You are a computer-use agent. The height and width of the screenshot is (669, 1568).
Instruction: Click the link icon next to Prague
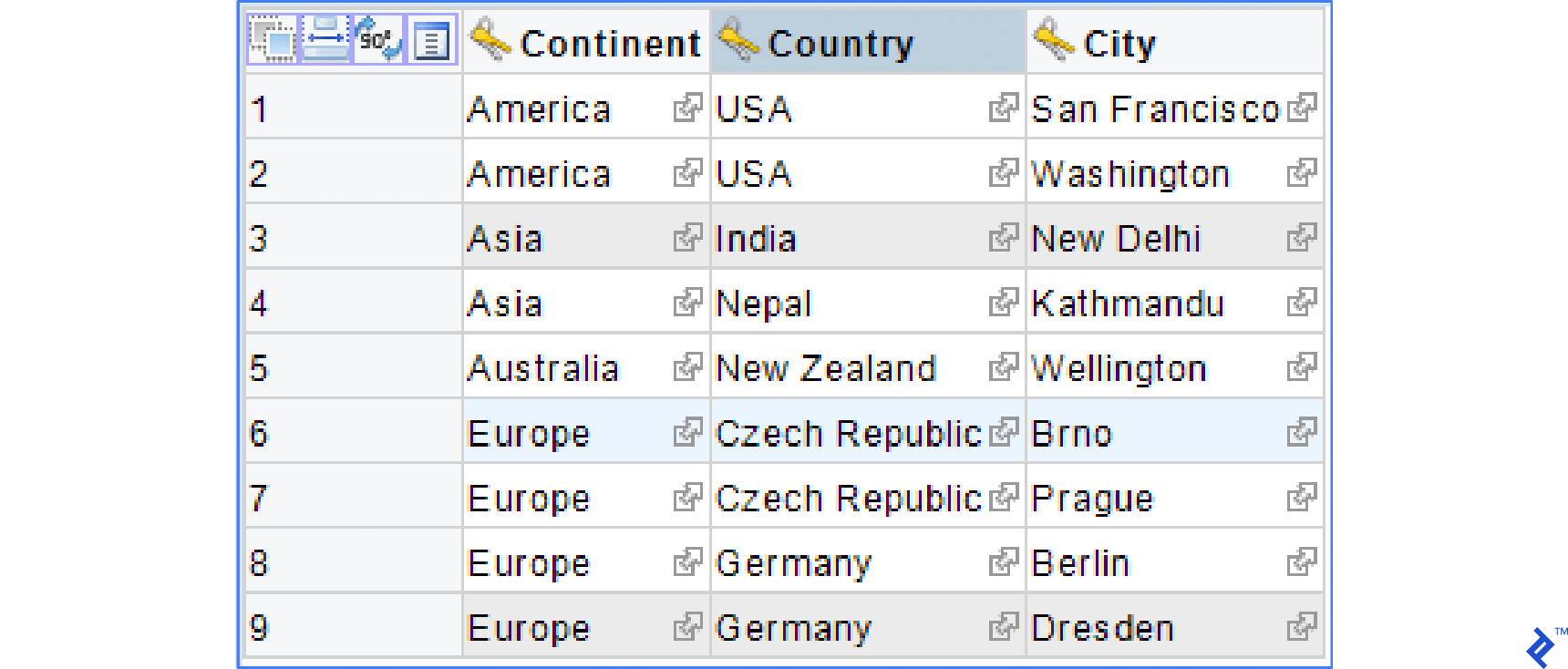coord(1302,497)
